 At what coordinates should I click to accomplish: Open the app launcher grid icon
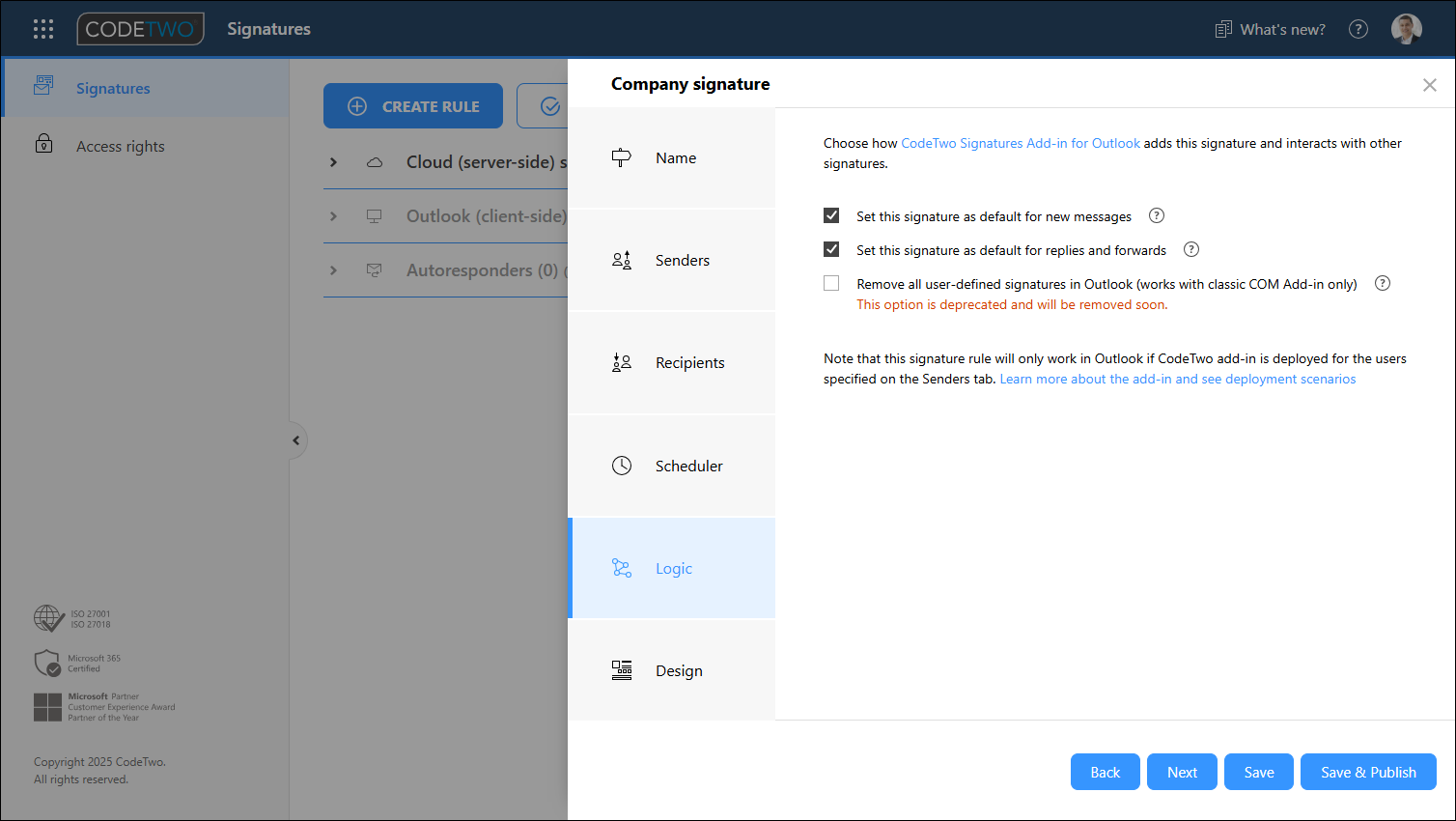point(43,29)
